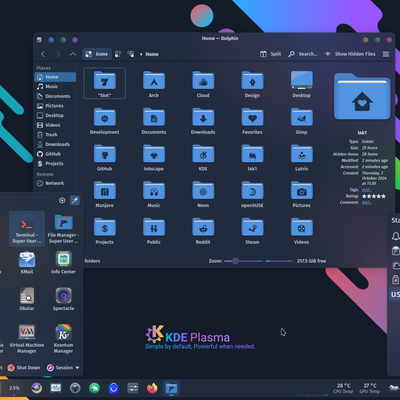
Task: Open the Desktop folder in file grid
Action: click(302, 84)
